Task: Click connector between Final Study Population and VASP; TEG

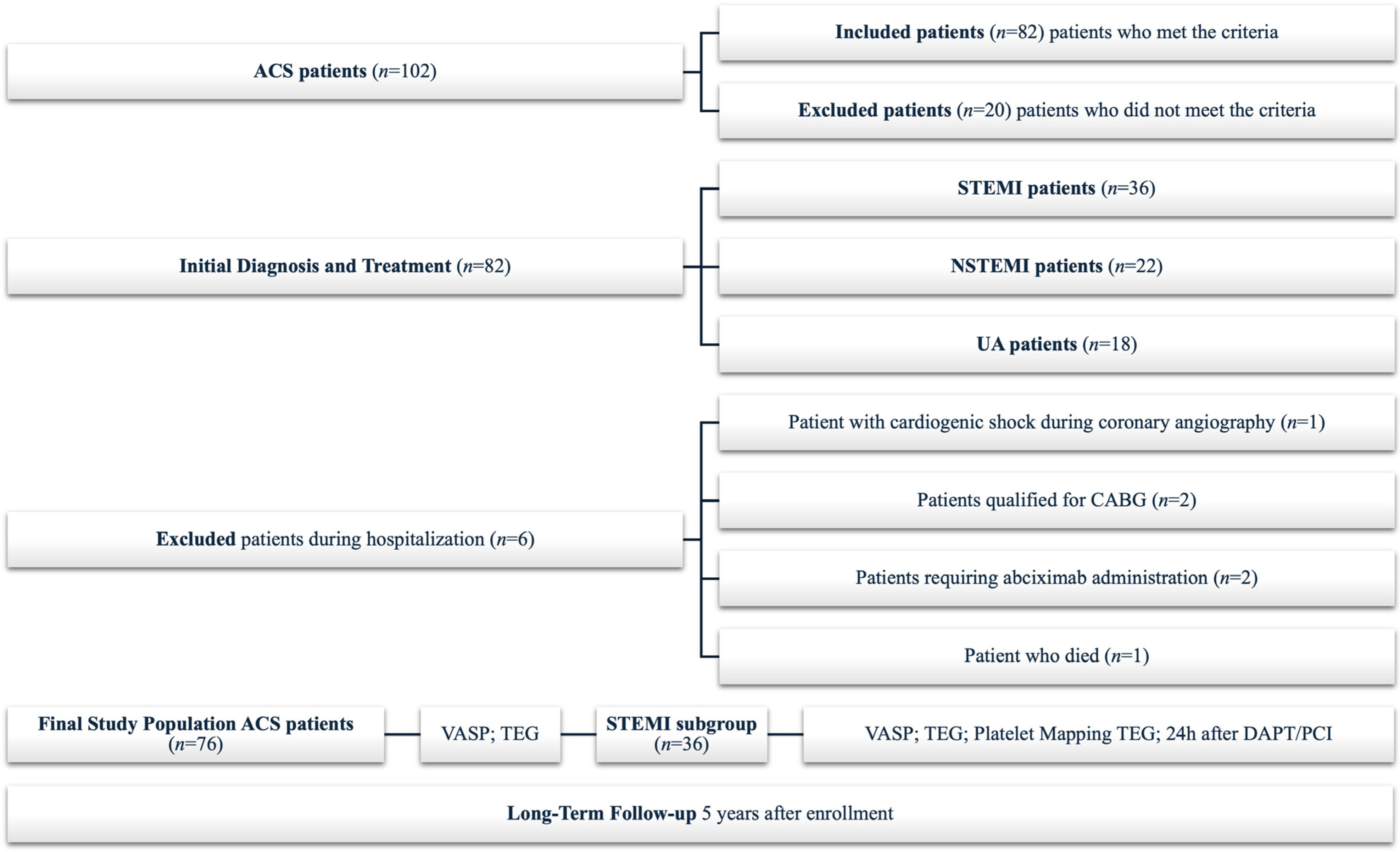Action: point(402,734)
